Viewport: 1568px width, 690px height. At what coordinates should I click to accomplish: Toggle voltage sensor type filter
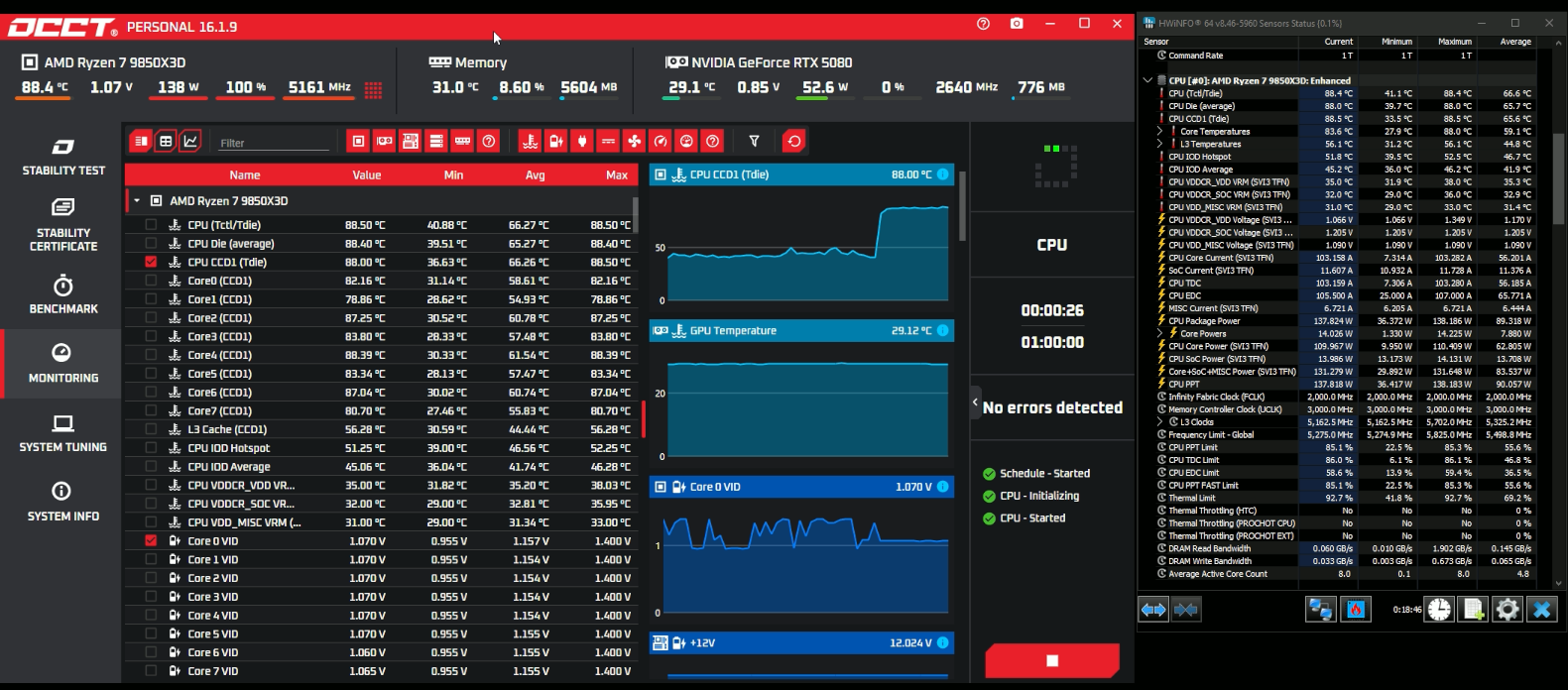tap(555, 142)
